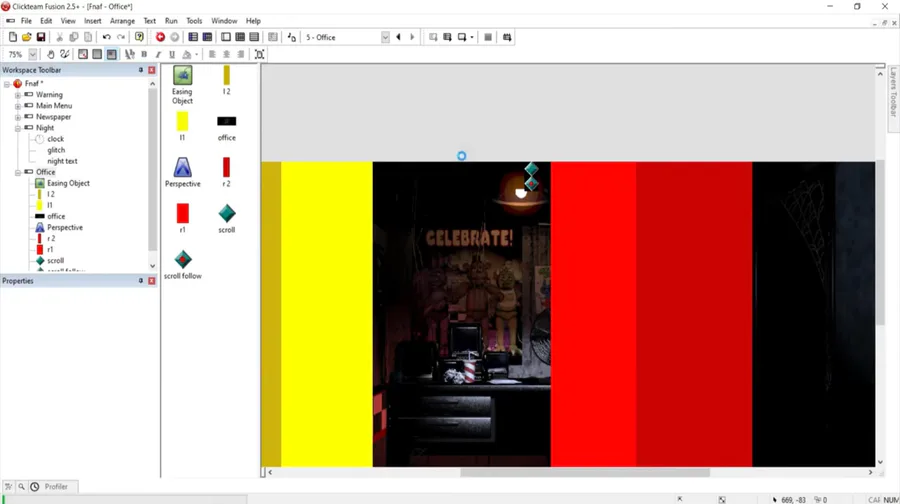Click the Undo arrow icon
This screenshot has width=900, height=504.
tap(106, 37)
